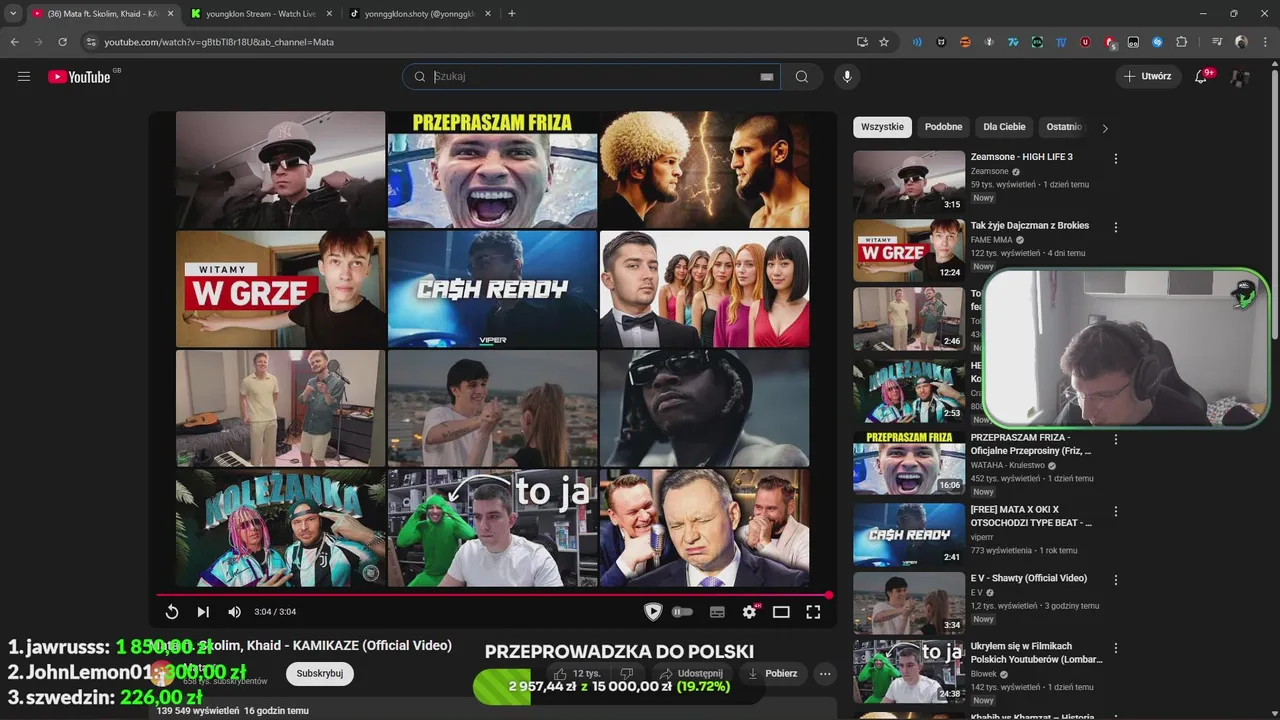The image size is (1280, 720).
Task: Click the Pobierz download button
Action: pos(772,674)
